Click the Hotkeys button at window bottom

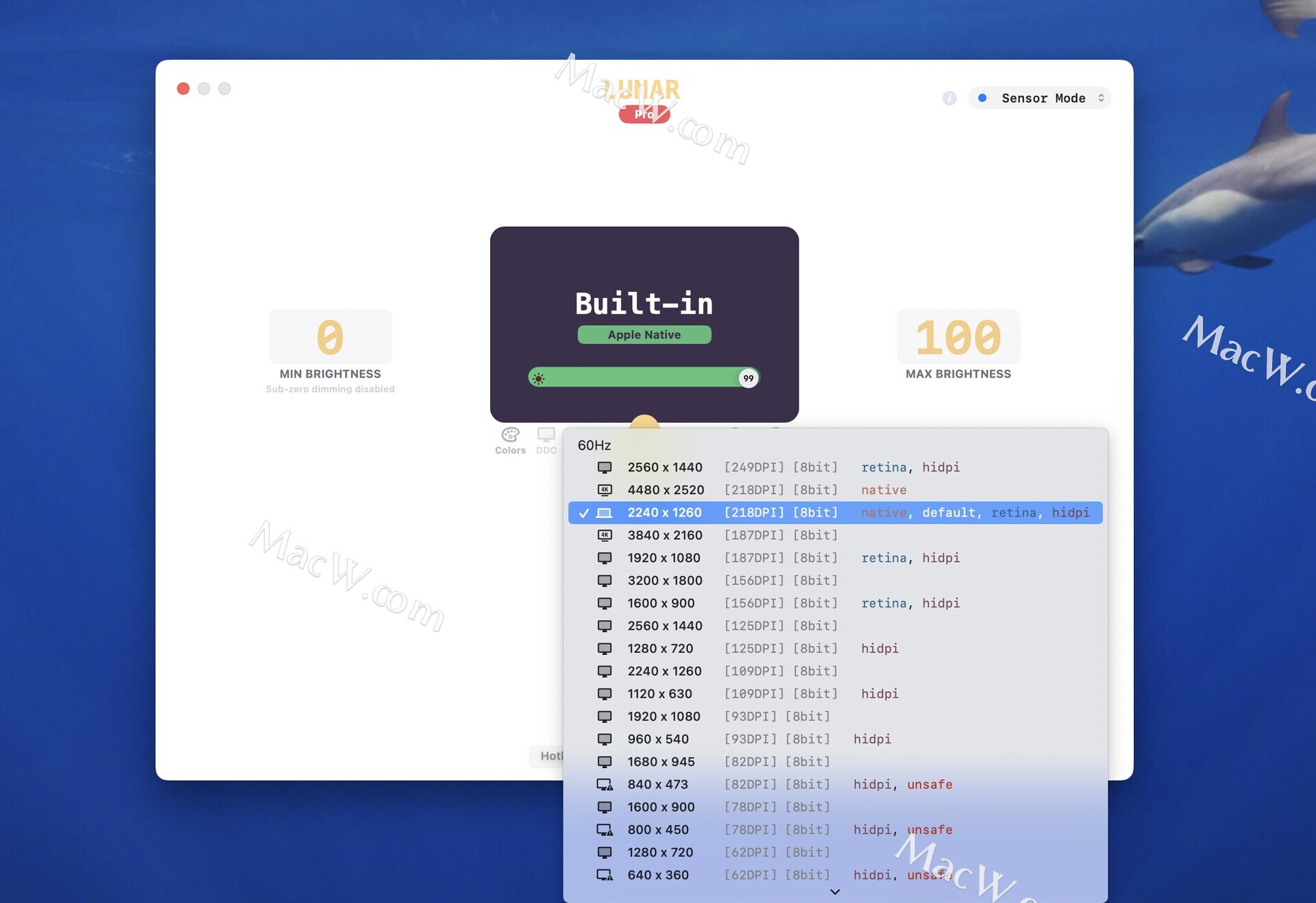tap(548, 756)
